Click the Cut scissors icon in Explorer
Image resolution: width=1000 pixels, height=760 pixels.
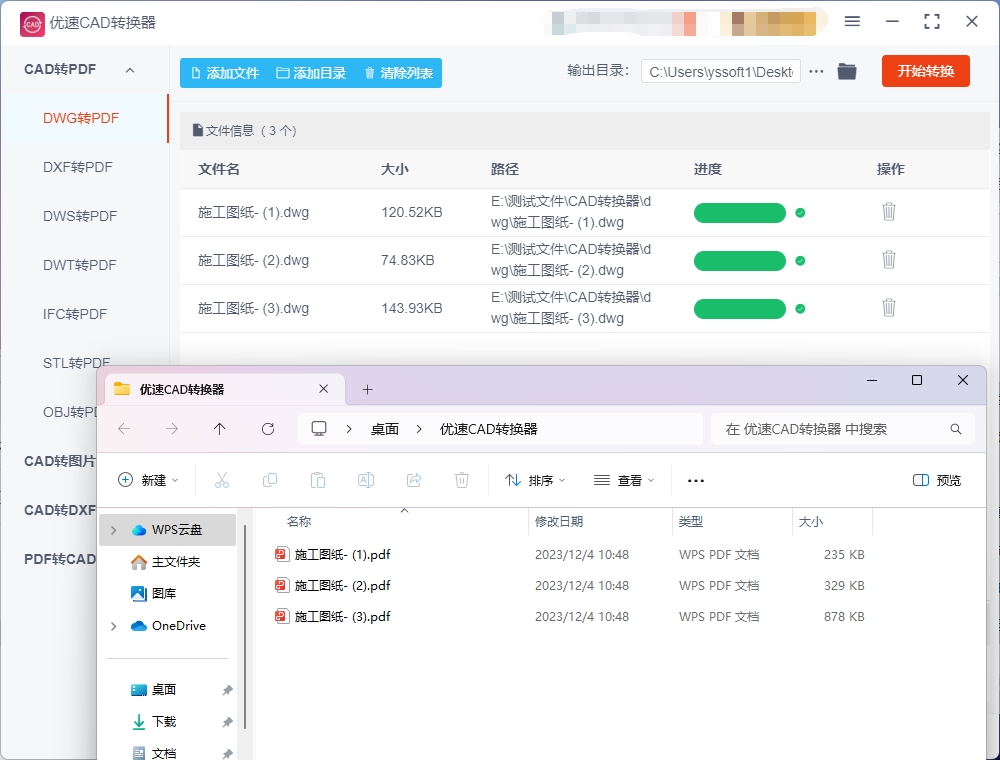222,480
